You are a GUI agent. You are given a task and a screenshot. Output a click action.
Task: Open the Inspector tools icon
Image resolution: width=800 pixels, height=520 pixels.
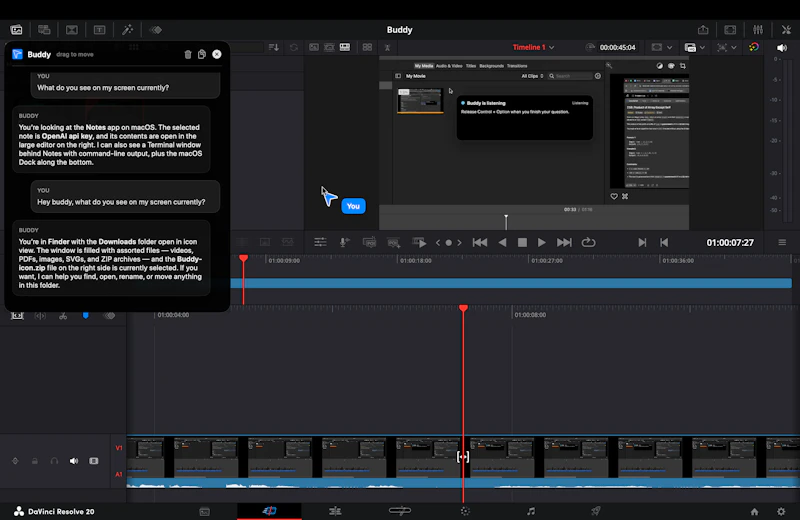[x=786, y=30]
